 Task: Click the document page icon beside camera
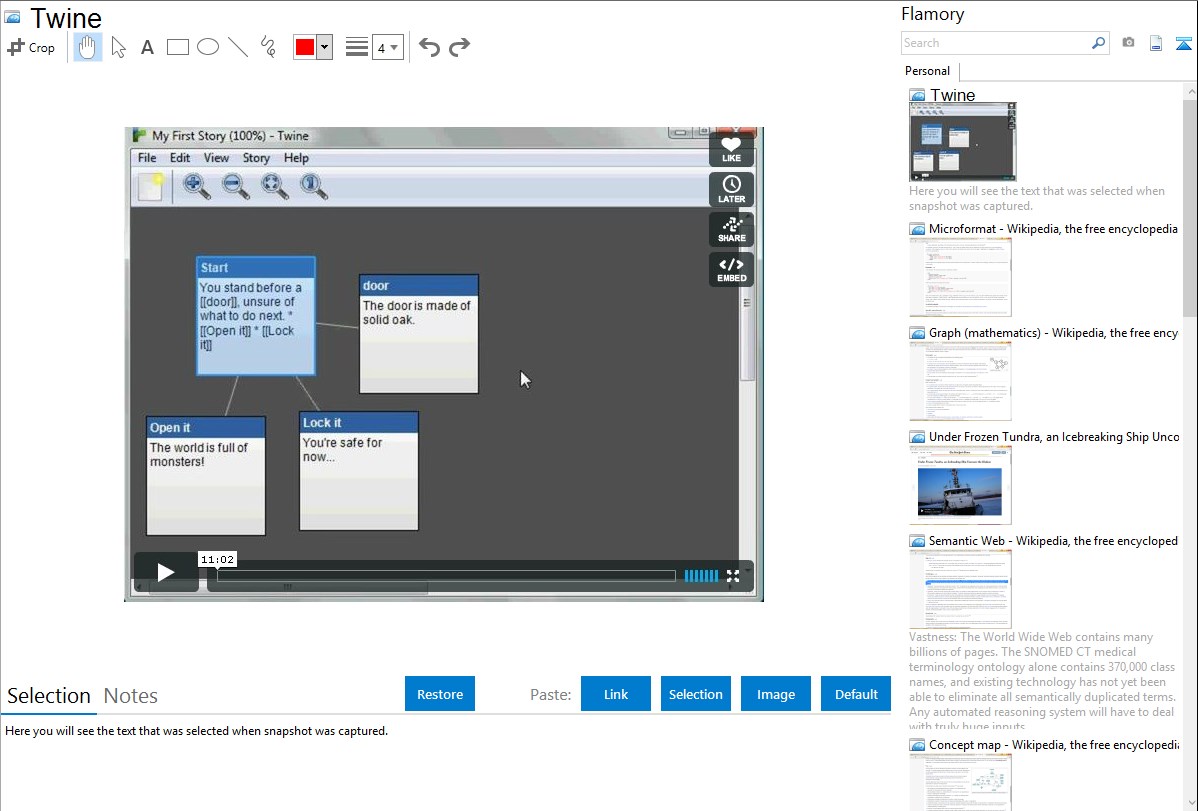pos(1156,43)
